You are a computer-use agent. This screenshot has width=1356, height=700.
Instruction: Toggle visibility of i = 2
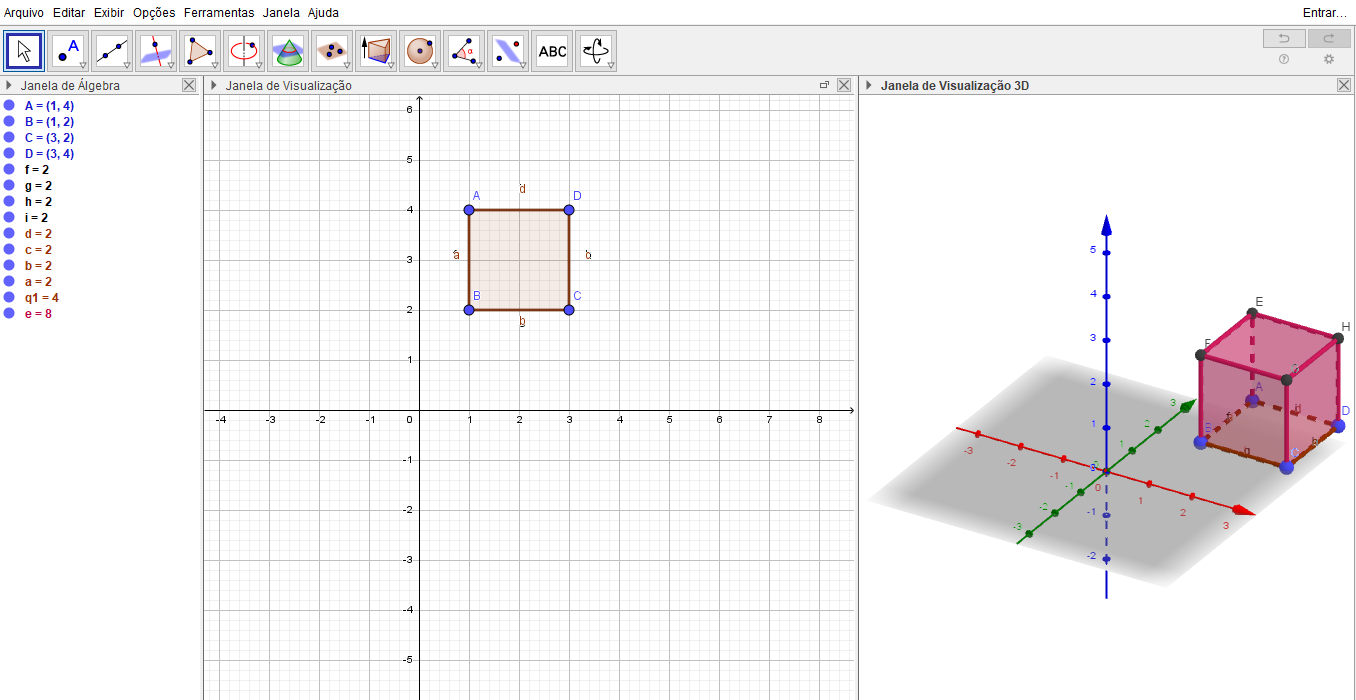[9, 217]
